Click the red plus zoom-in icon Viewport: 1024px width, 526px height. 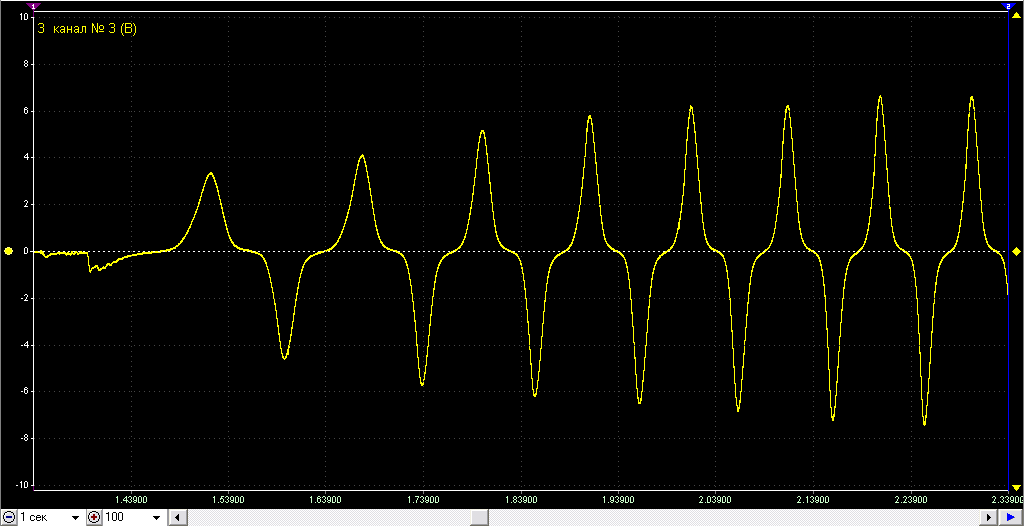click(95, 518)
